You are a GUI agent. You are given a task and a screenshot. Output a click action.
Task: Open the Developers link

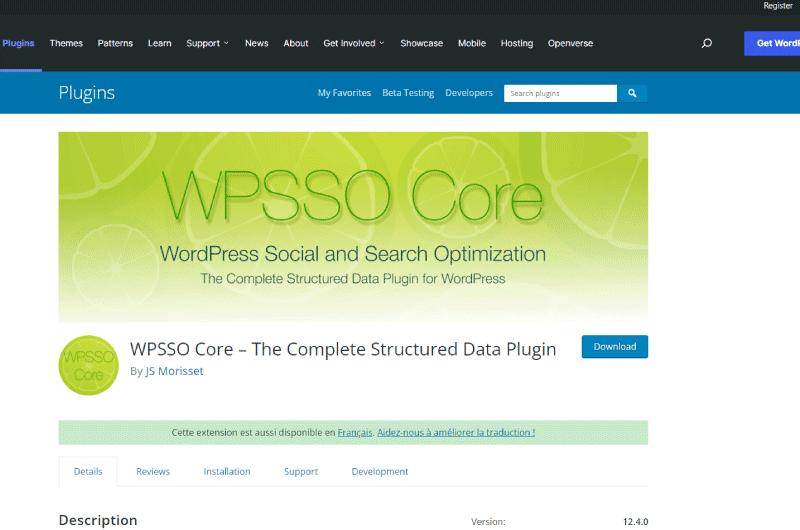tap(469, 93)
